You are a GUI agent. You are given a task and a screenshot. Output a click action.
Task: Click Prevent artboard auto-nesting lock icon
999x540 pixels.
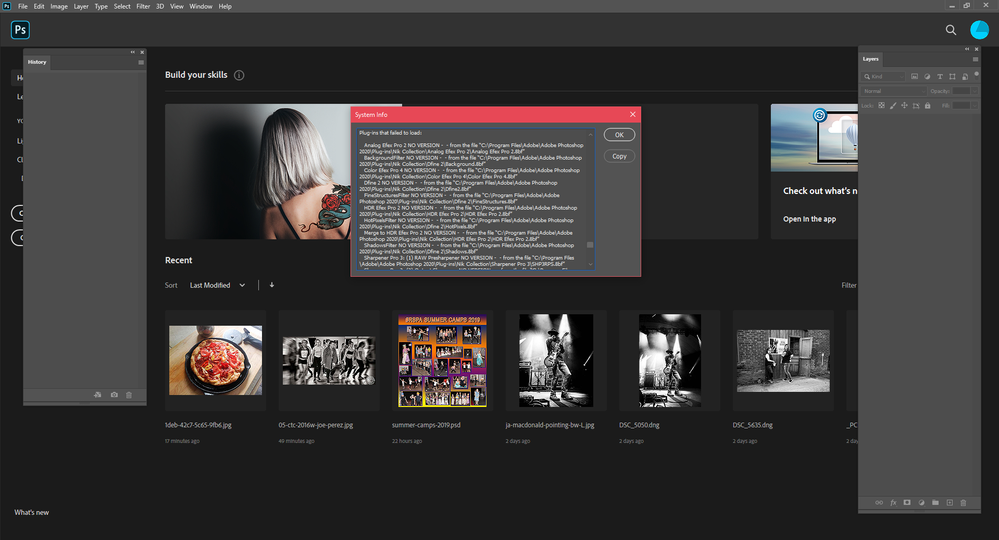pos(916,106)
